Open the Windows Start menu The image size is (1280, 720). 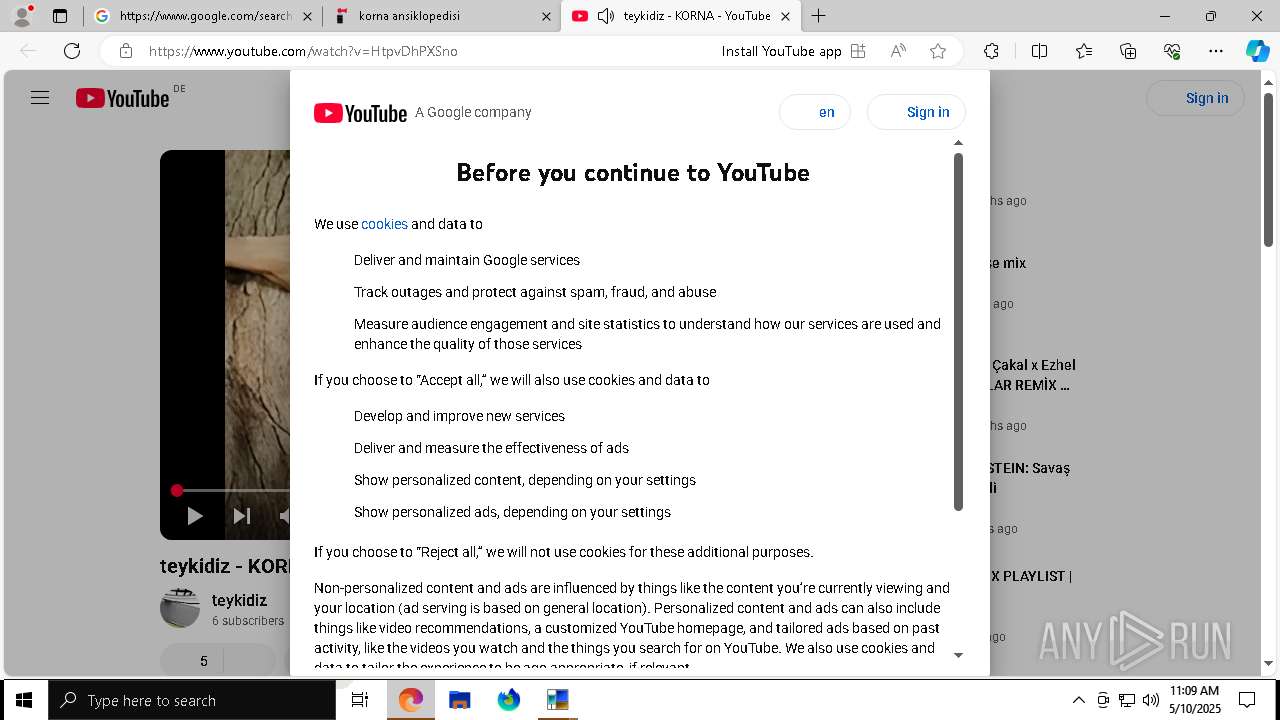click(23, 700)
